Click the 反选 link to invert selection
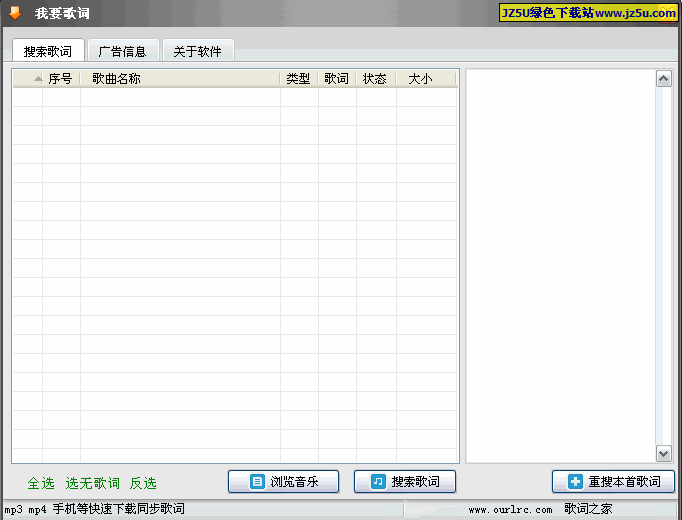Screen dimensions: 682x520 pos(143,483)
